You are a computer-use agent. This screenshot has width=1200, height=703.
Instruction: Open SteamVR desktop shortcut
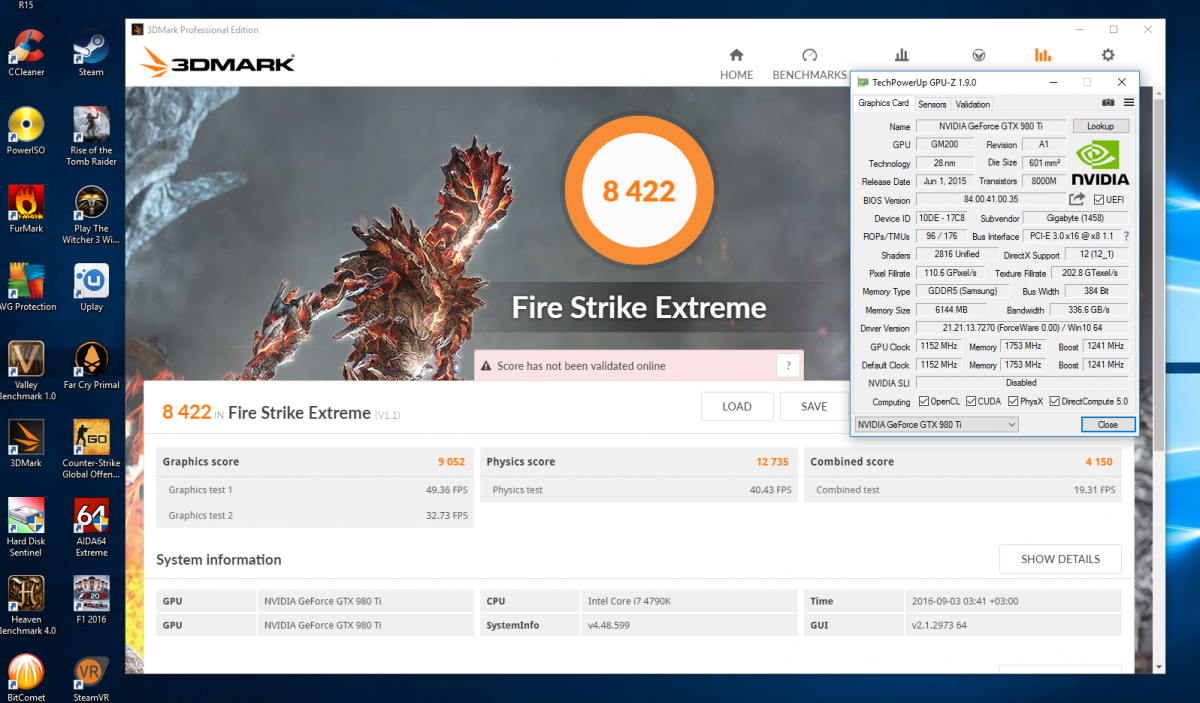point(91,677)
